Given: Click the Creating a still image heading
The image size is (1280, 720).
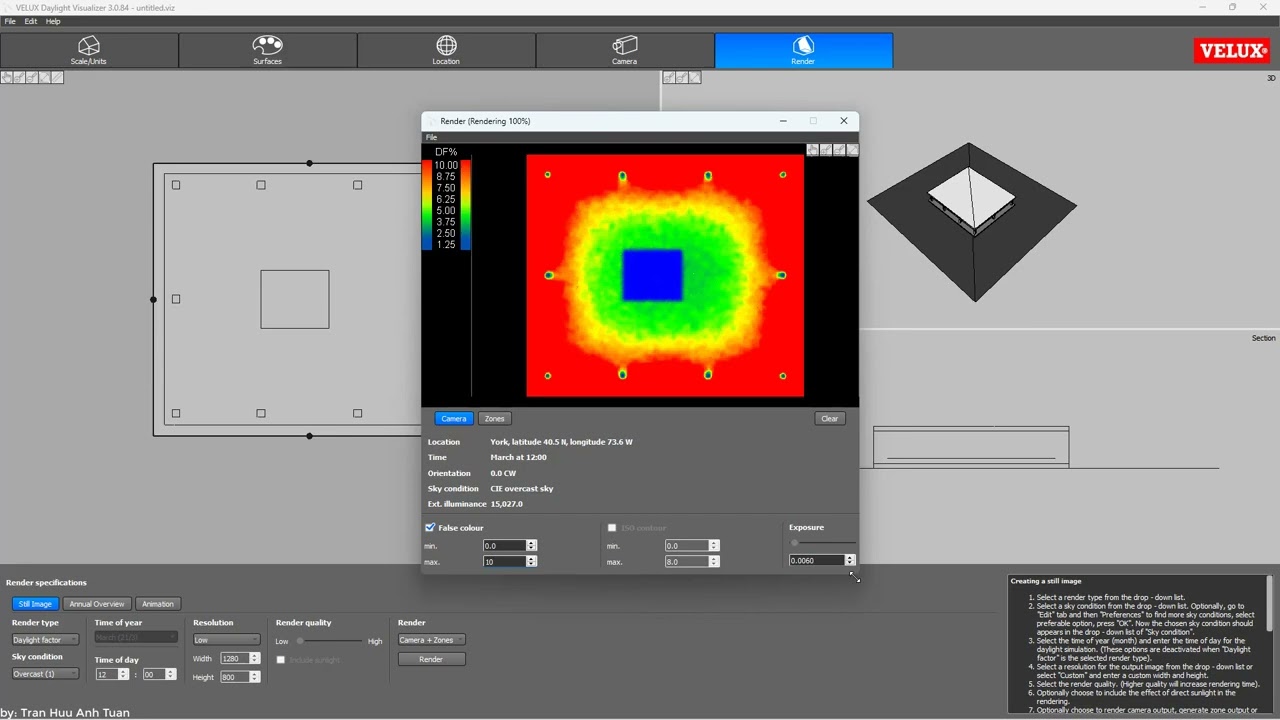Looking at the screenshot, I should [x=1045, y=581].
